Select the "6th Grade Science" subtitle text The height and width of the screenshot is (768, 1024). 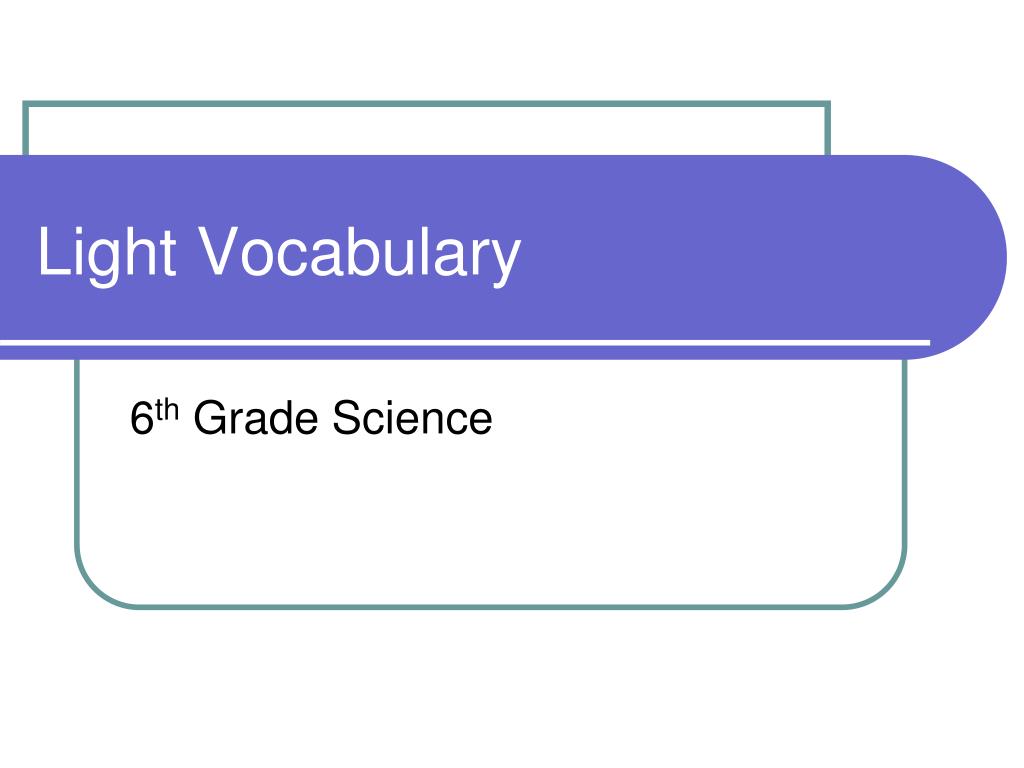(311, 417)
